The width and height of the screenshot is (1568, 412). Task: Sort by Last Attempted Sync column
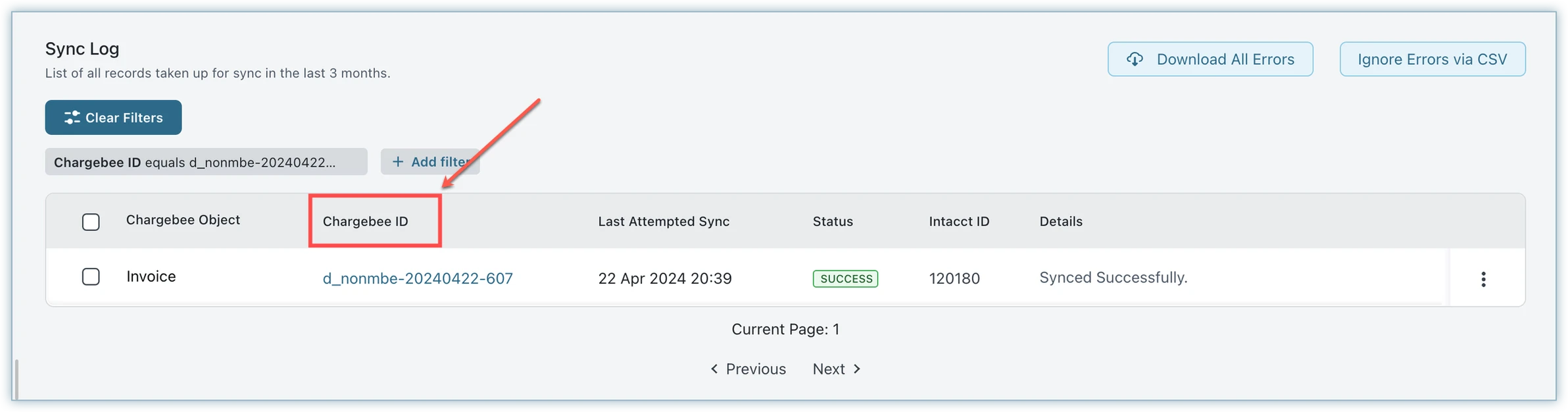[x=663, y=221]
